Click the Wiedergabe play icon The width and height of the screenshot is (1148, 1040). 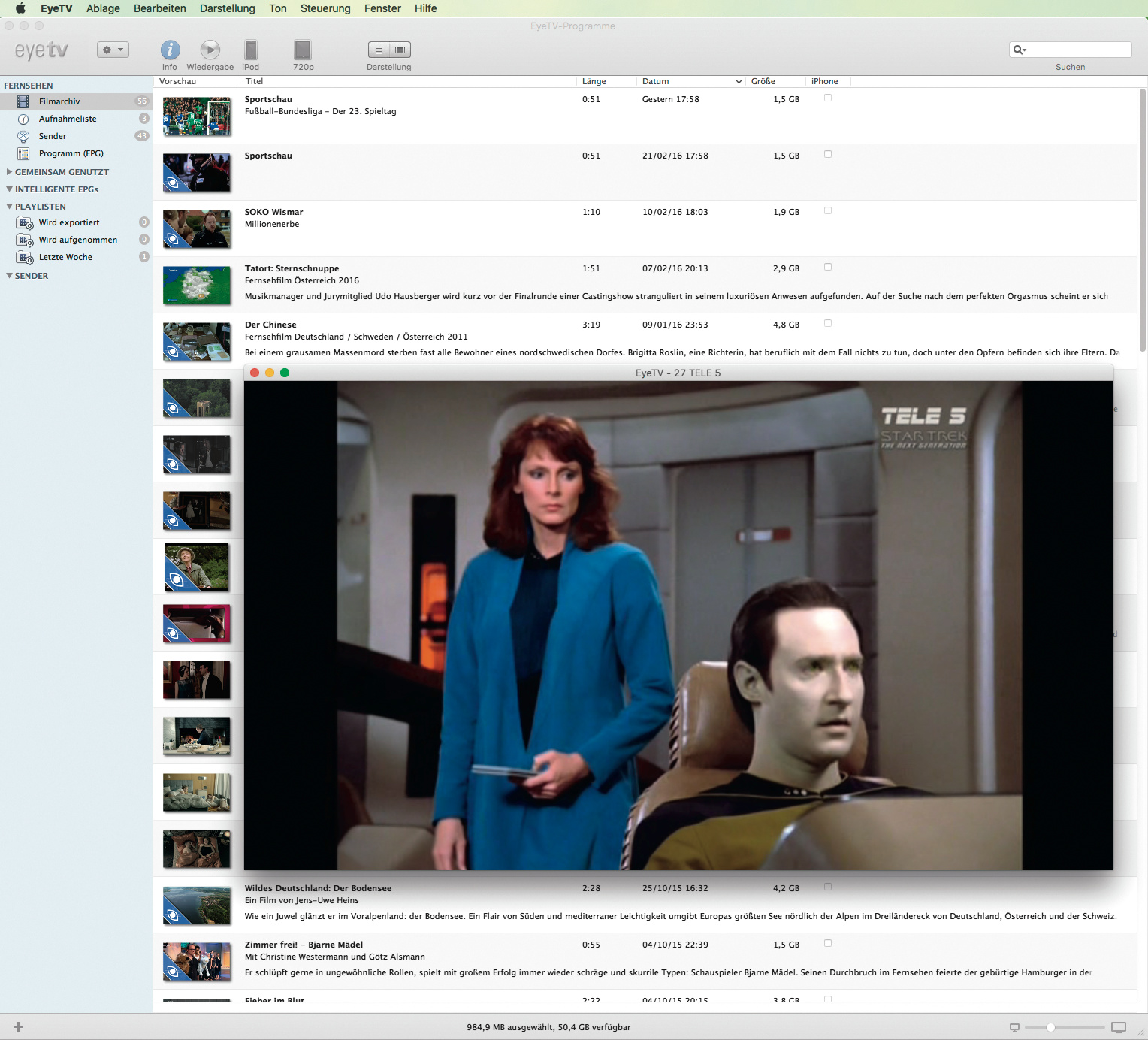point(210,50)
